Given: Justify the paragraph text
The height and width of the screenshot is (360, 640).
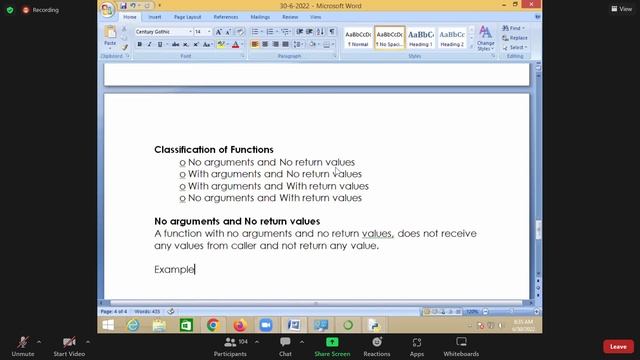Looking at the screenshot, I should 286,44.
